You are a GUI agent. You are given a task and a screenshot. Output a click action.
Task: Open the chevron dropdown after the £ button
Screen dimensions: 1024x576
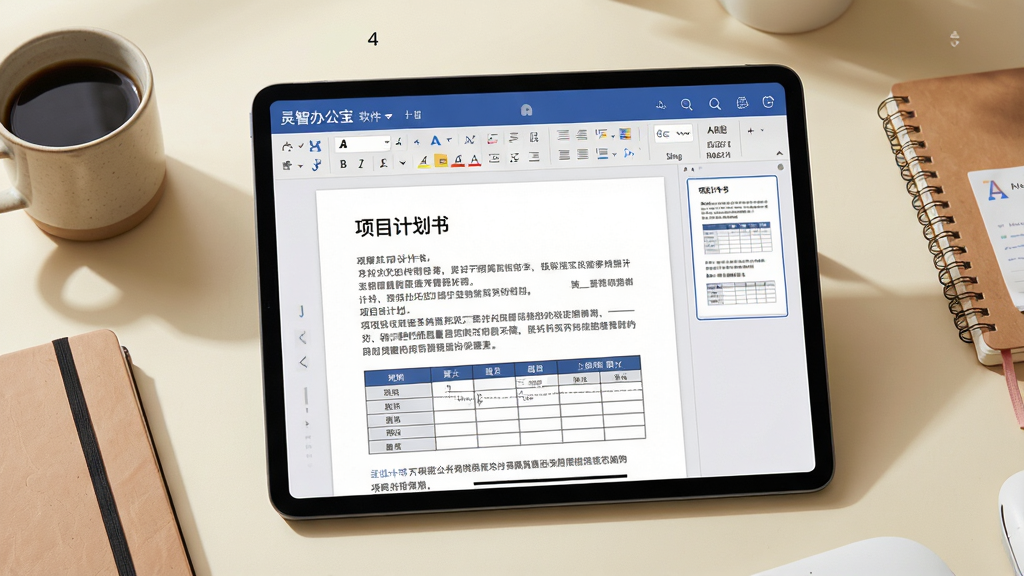pyautogui.click(x=403, y=163)
